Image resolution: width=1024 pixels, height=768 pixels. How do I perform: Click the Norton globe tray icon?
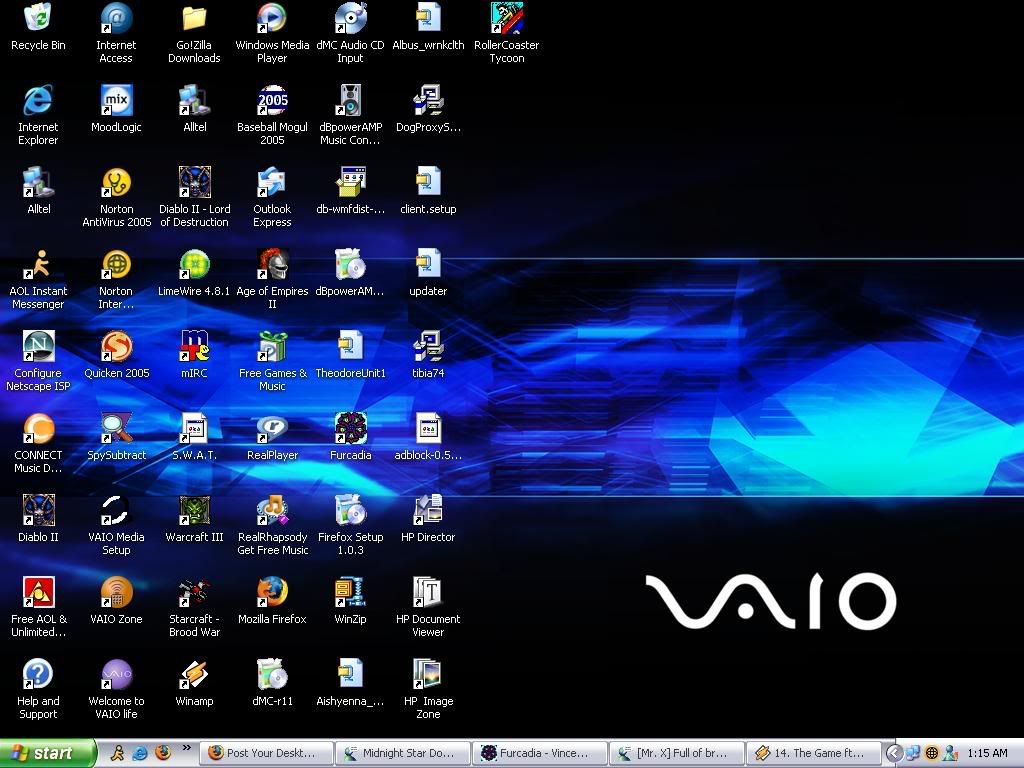tap(932, 753)
